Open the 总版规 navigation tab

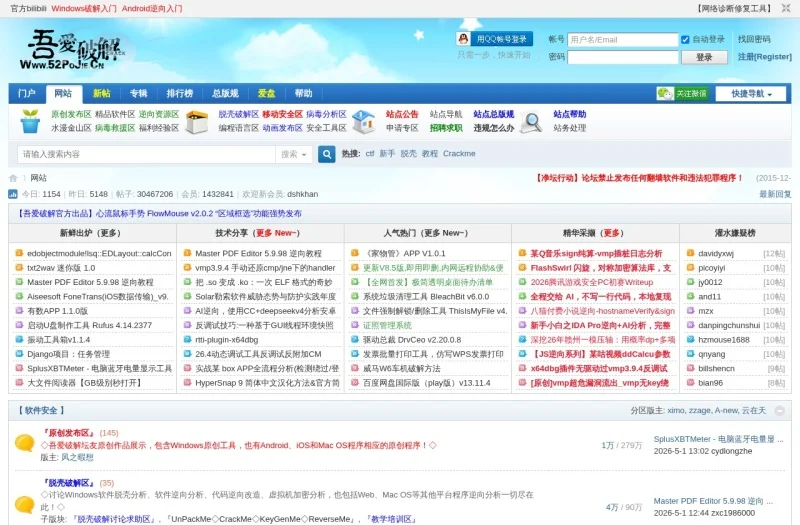(225, 93)
